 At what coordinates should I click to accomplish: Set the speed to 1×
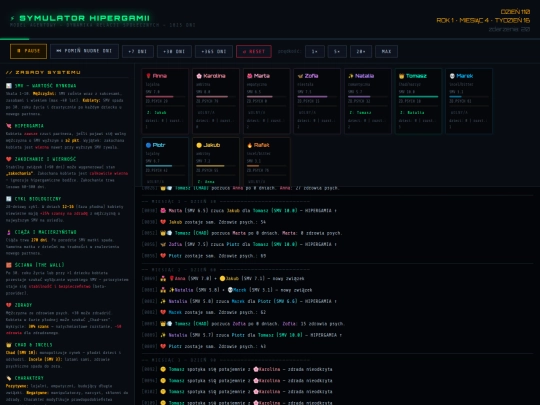click(x=315, y=52)
